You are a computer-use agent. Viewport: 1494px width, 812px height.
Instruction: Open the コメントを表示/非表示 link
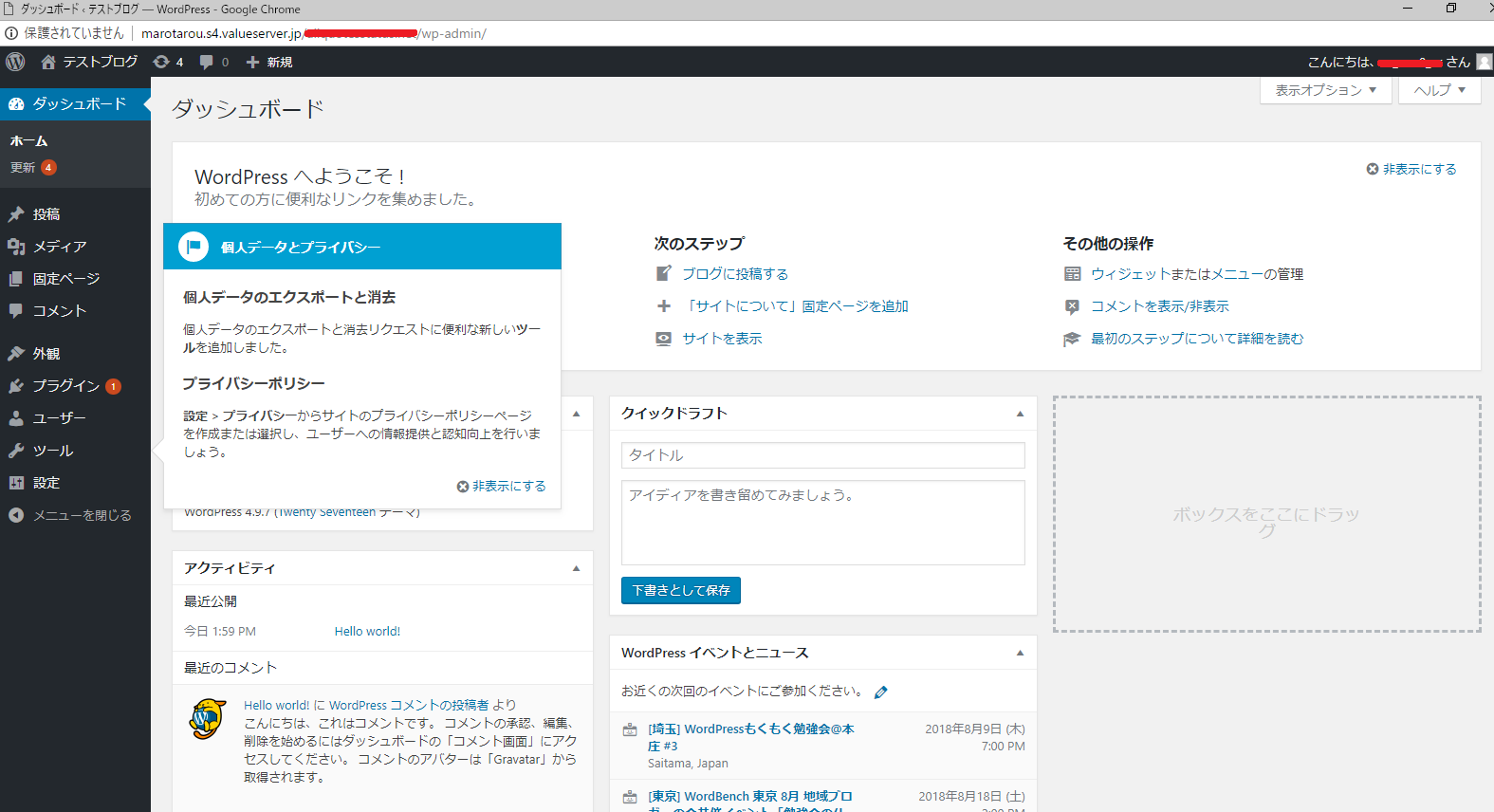tap(1160, 306)
